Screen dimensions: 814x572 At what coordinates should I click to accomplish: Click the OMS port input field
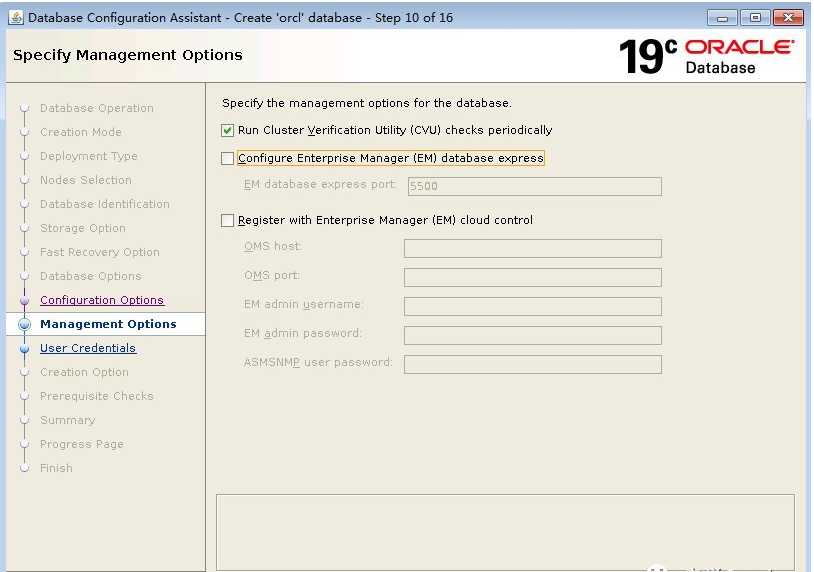(x=533, y=278)
